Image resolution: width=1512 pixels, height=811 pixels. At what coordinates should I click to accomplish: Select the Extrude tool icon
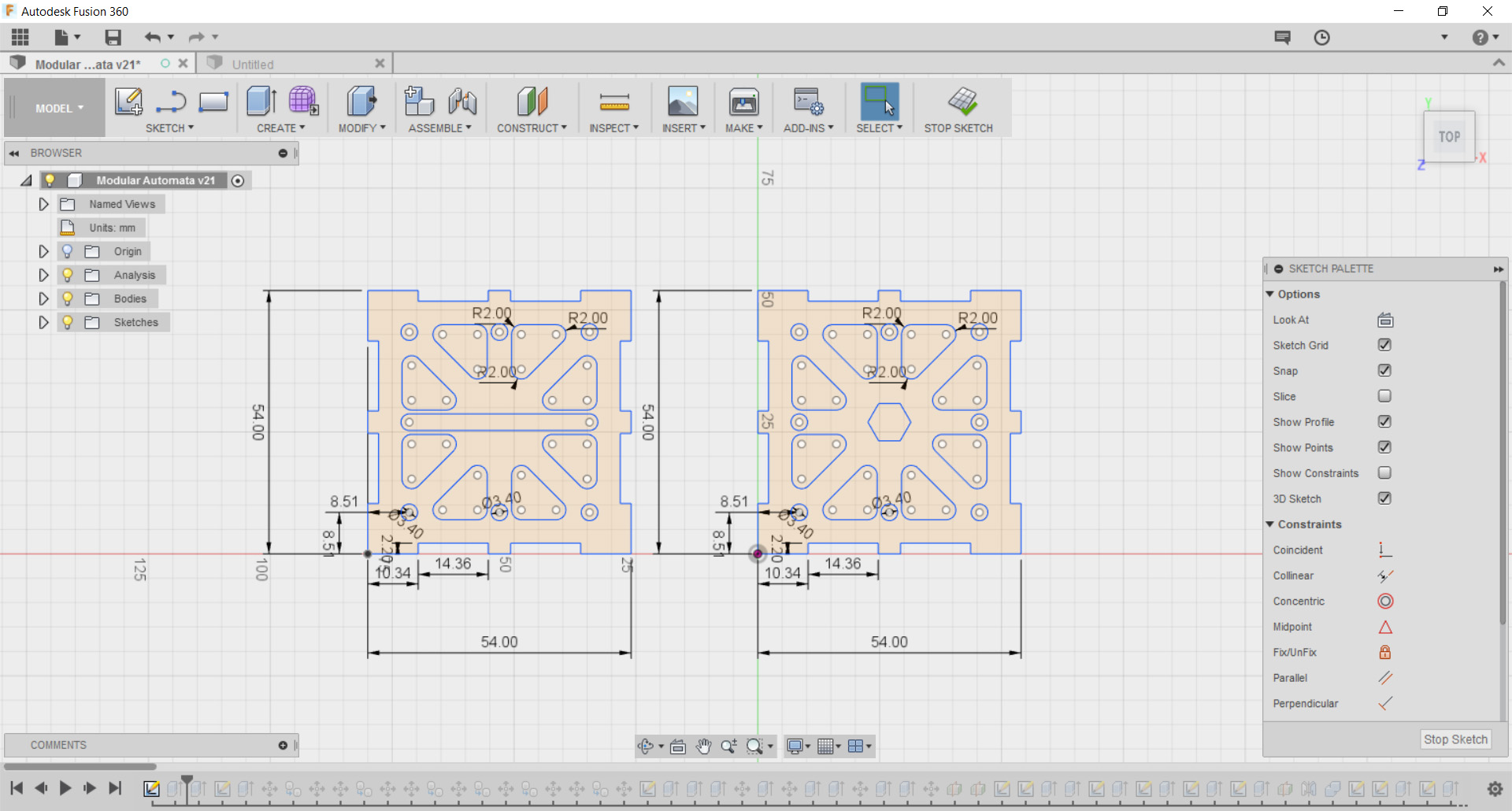pyautogui.click(x=261, y=102)
